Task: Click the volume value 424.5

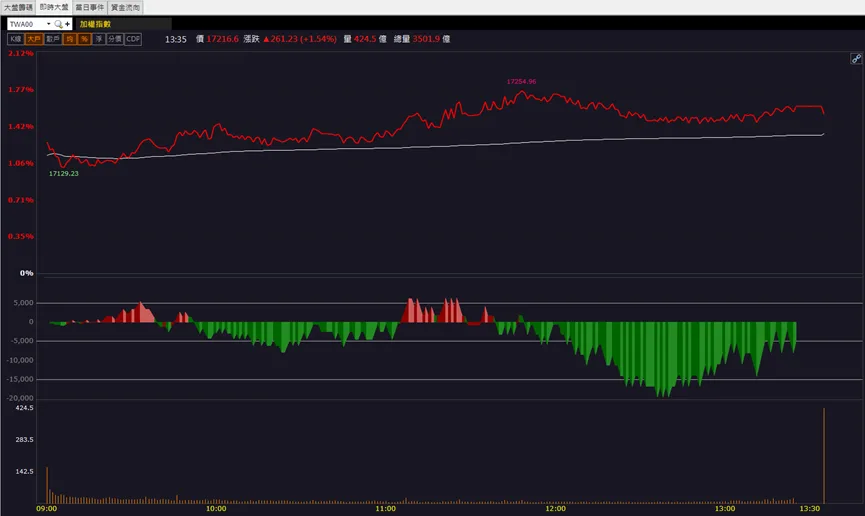Action: point(365,39)
